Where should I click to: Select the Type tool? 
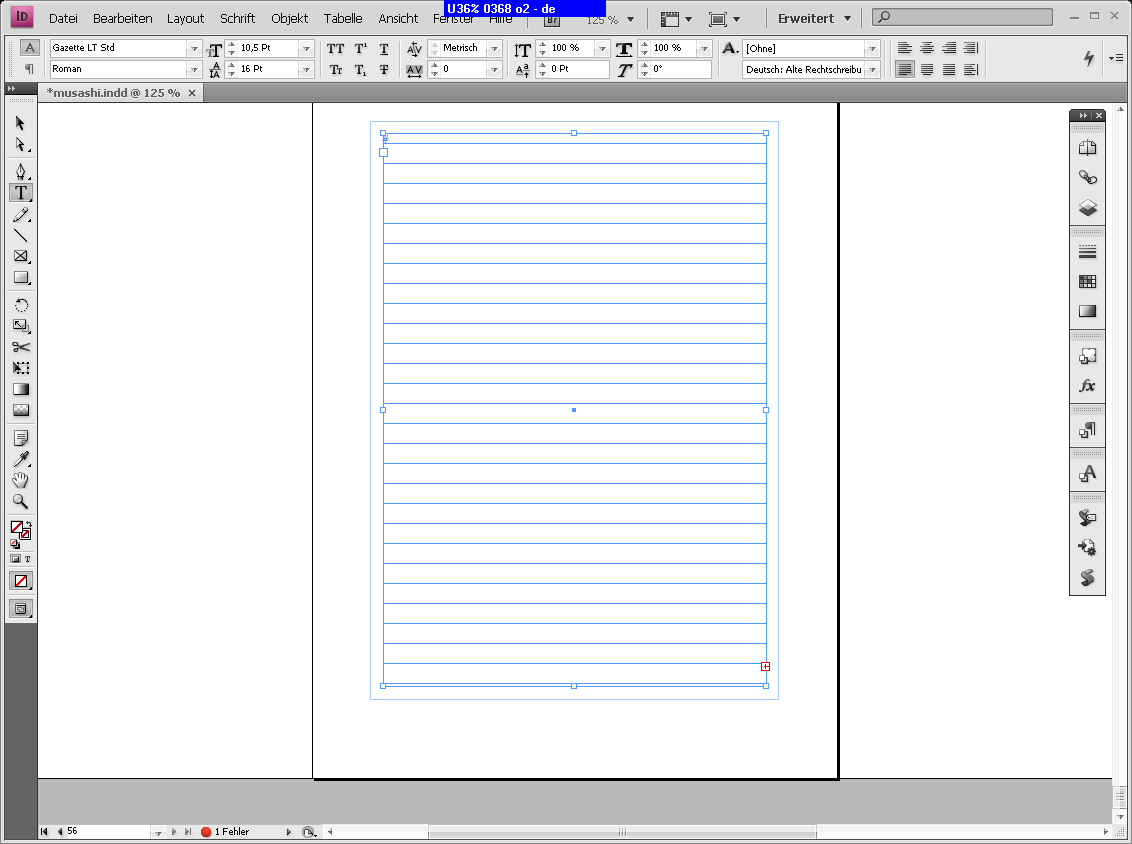[20, 193]
